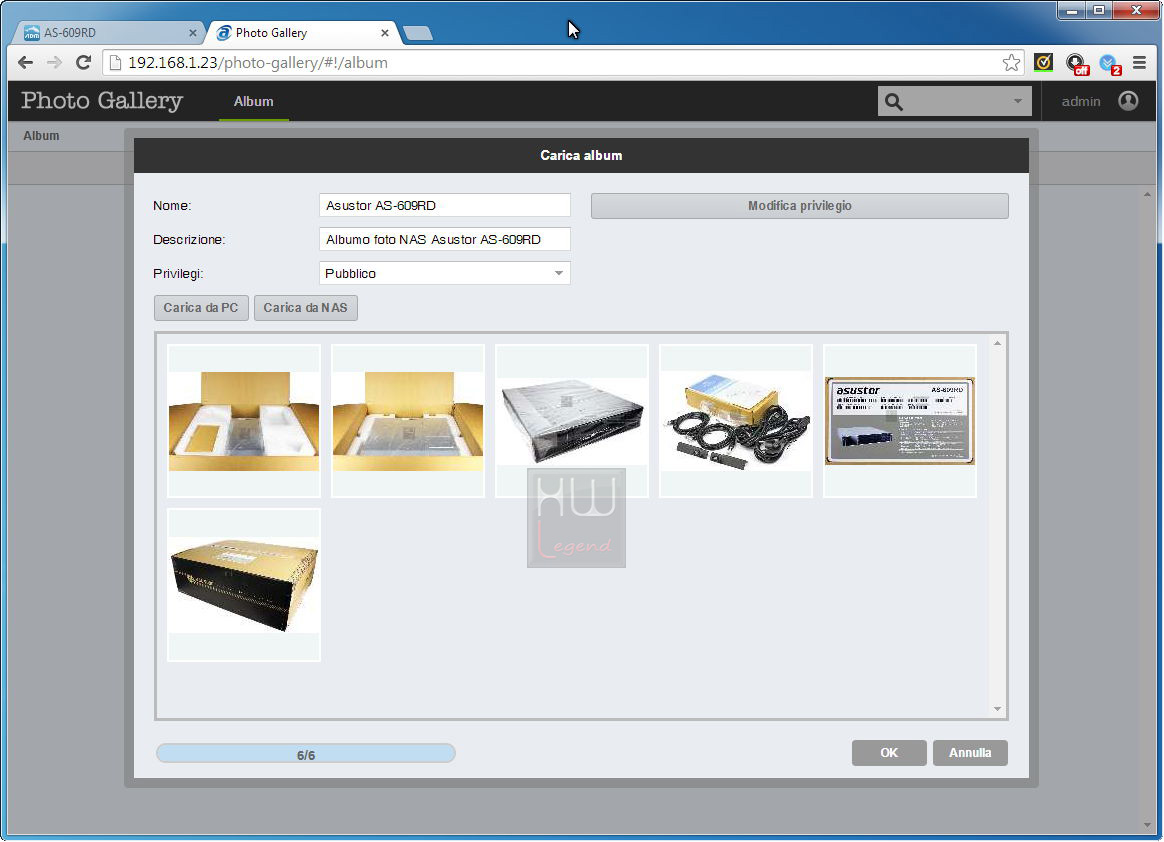This screenshot has height=842, width=1164.
Task: Click the yellow checkmark extension icon
Action: click(1043, 63)
